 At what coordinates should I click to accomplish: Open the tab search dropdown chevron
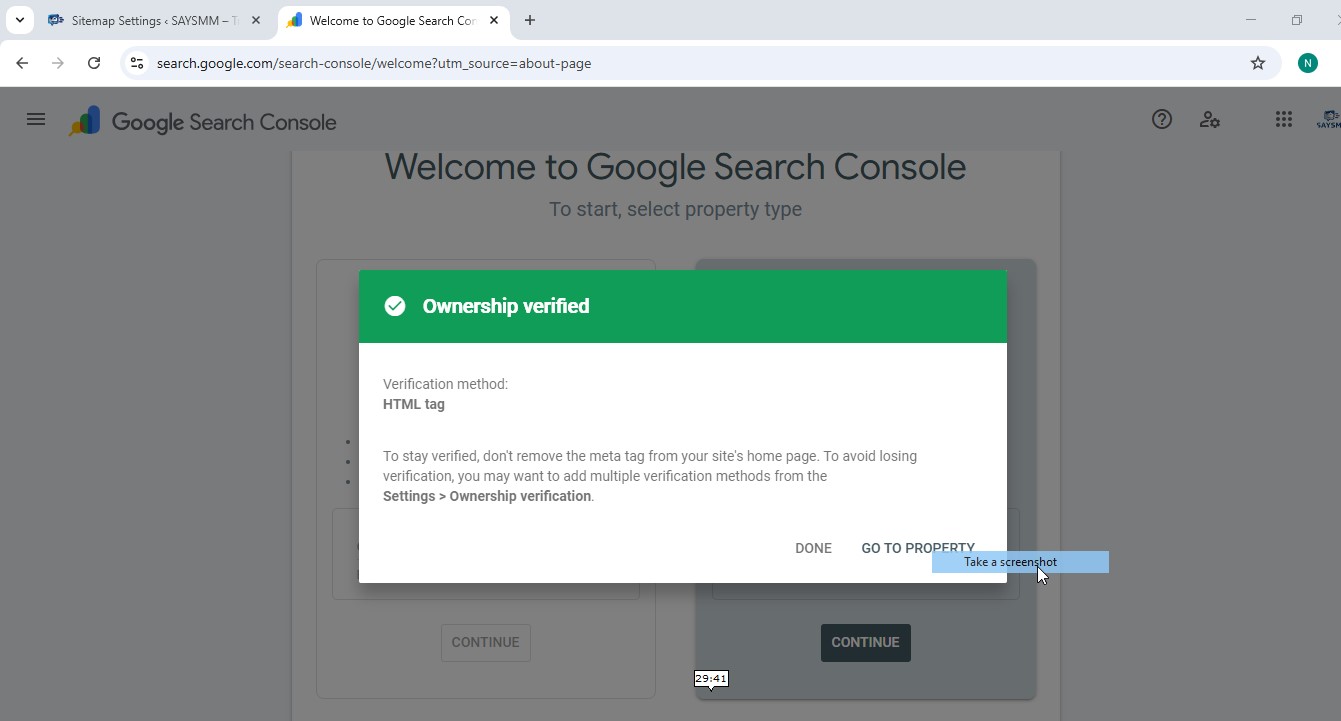[19, 20]
